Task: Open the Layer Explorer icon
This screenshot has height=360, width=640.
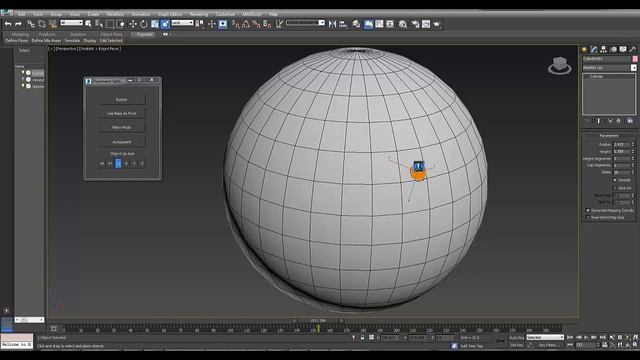Action: coord(356,24)
